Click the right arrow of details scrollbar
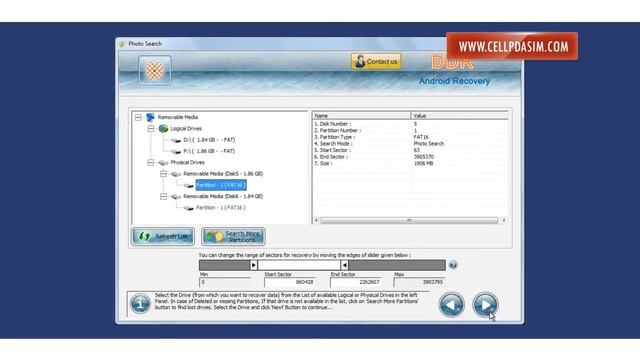Screen dimensions: 640x360 (x=504, y=220)
